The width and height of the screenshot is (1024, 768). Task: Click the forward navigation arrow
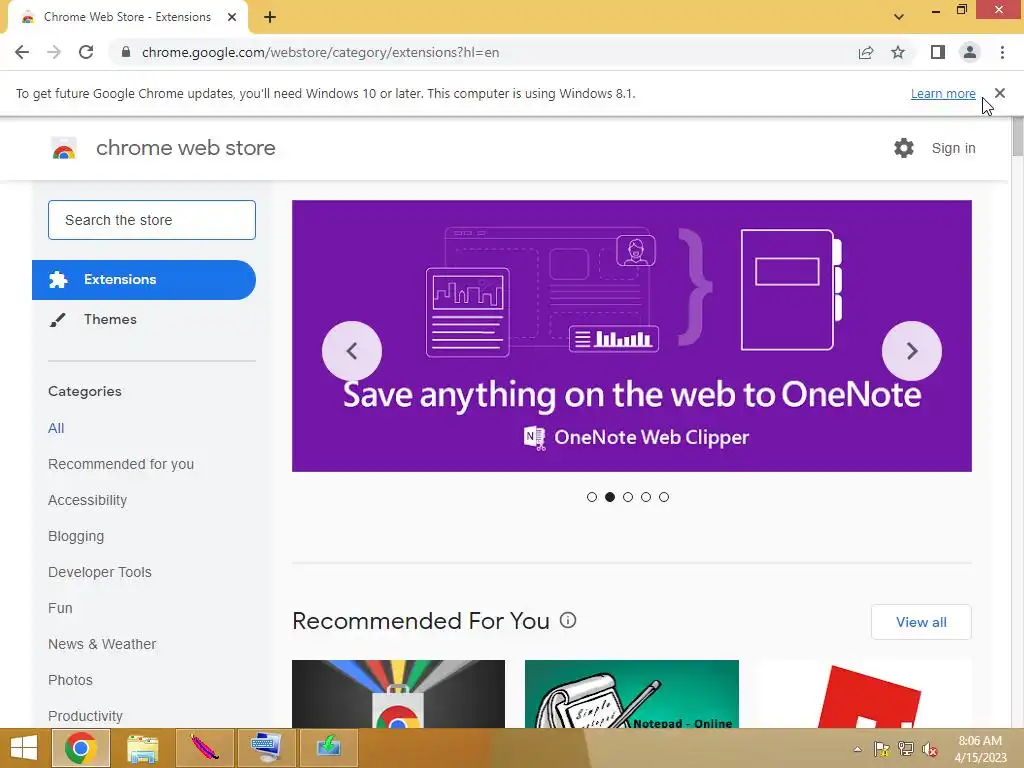[54, 52]
